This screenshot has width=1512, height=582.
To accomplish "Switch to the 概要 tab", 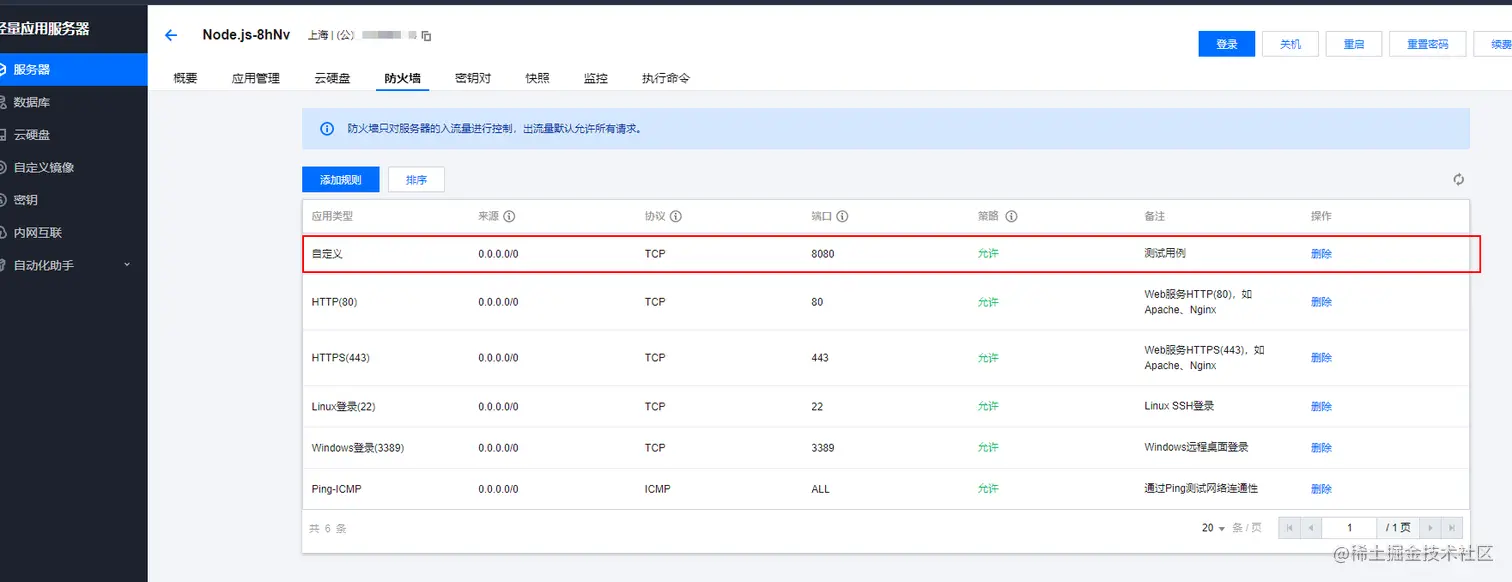I will coord(185,78).
